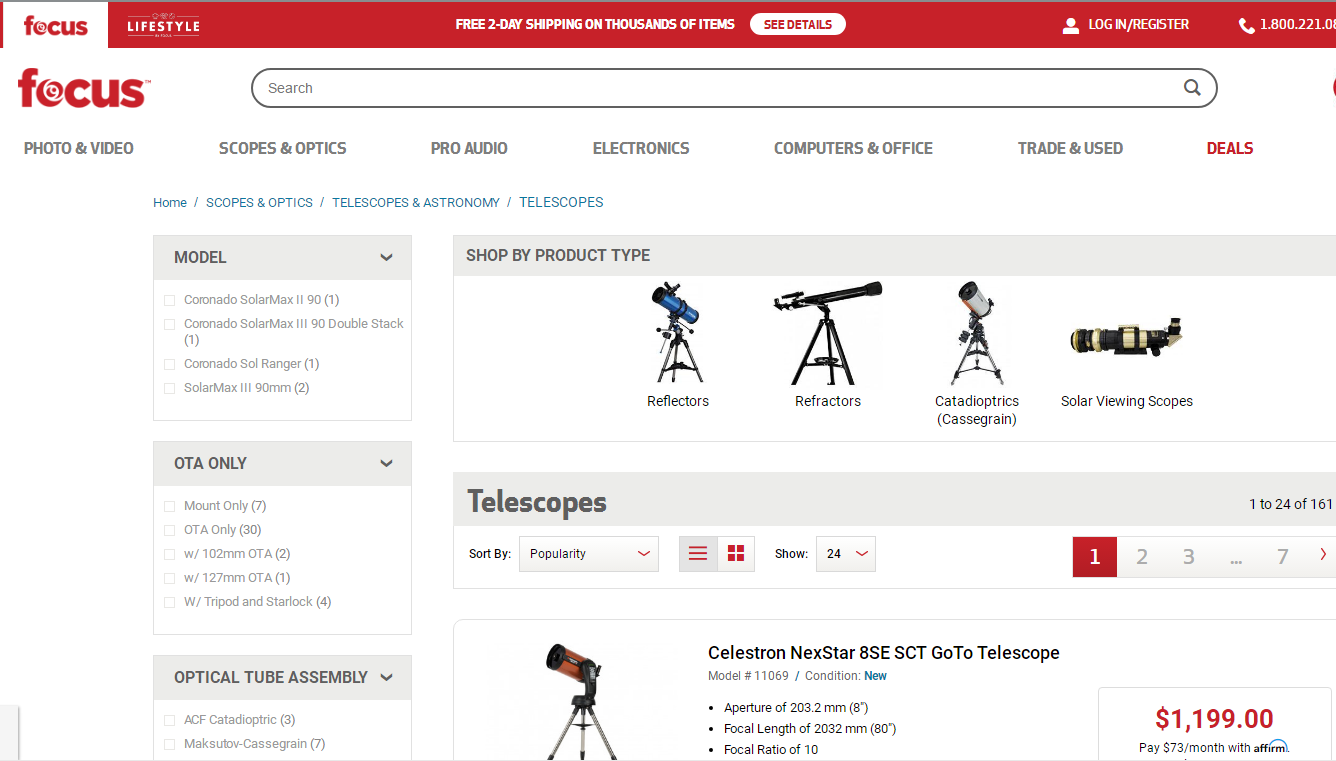Tick the w/ 127mm OTA checkbox

click(169, 578)
